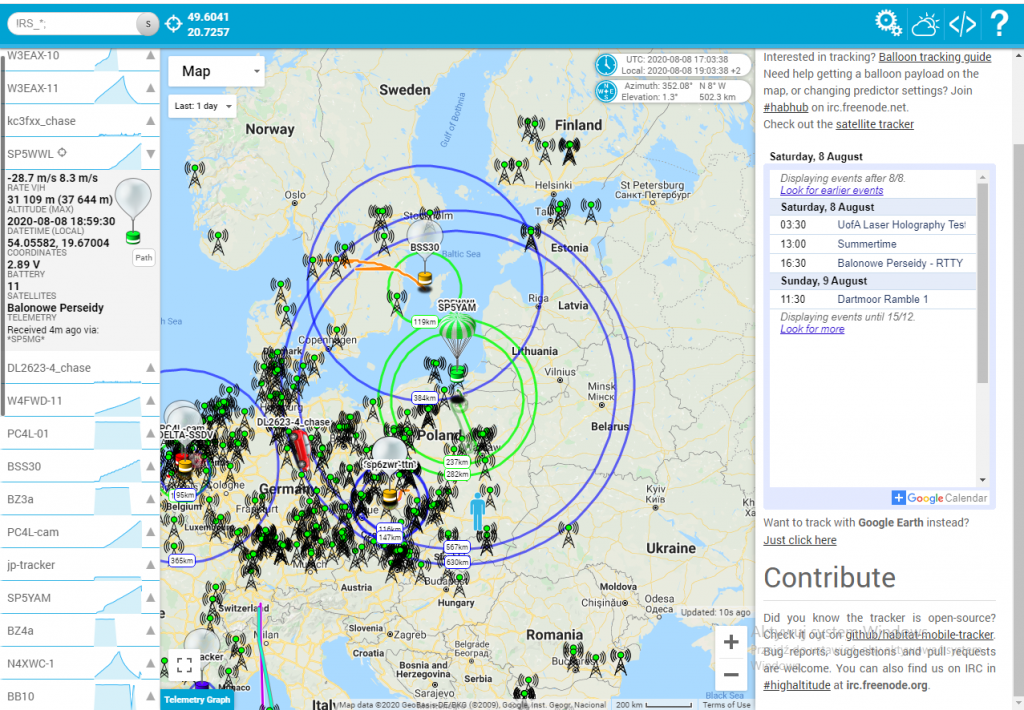Open the Telemetry Graph tab

click(197, 699)
